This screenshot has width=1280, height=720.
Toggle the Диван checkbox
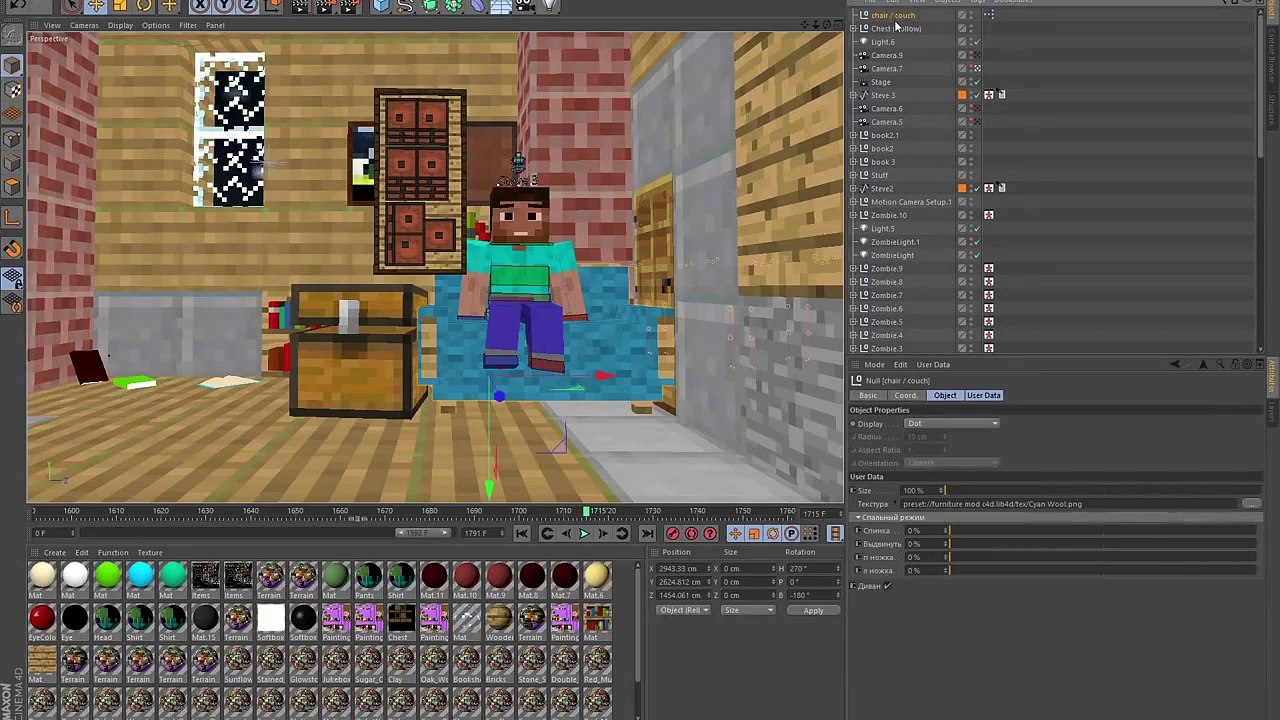(x=887, y=586)
